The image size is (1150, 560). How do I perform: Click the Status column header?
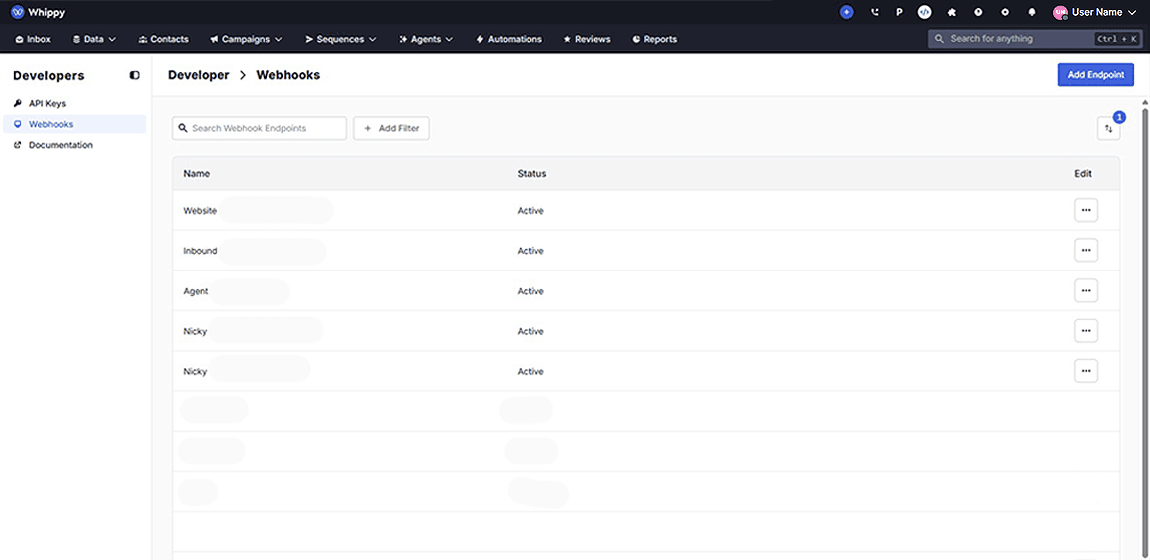click(532, 174)
